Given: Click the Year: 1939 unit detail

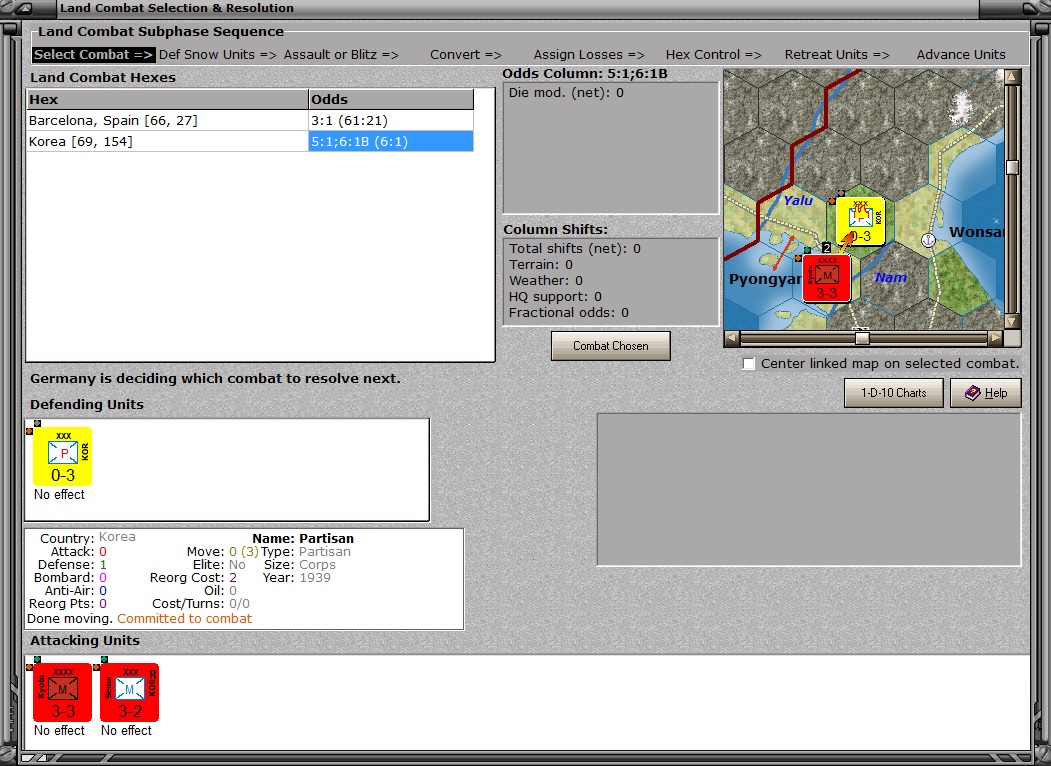Looking at the screenshot, I should (296, 578).
